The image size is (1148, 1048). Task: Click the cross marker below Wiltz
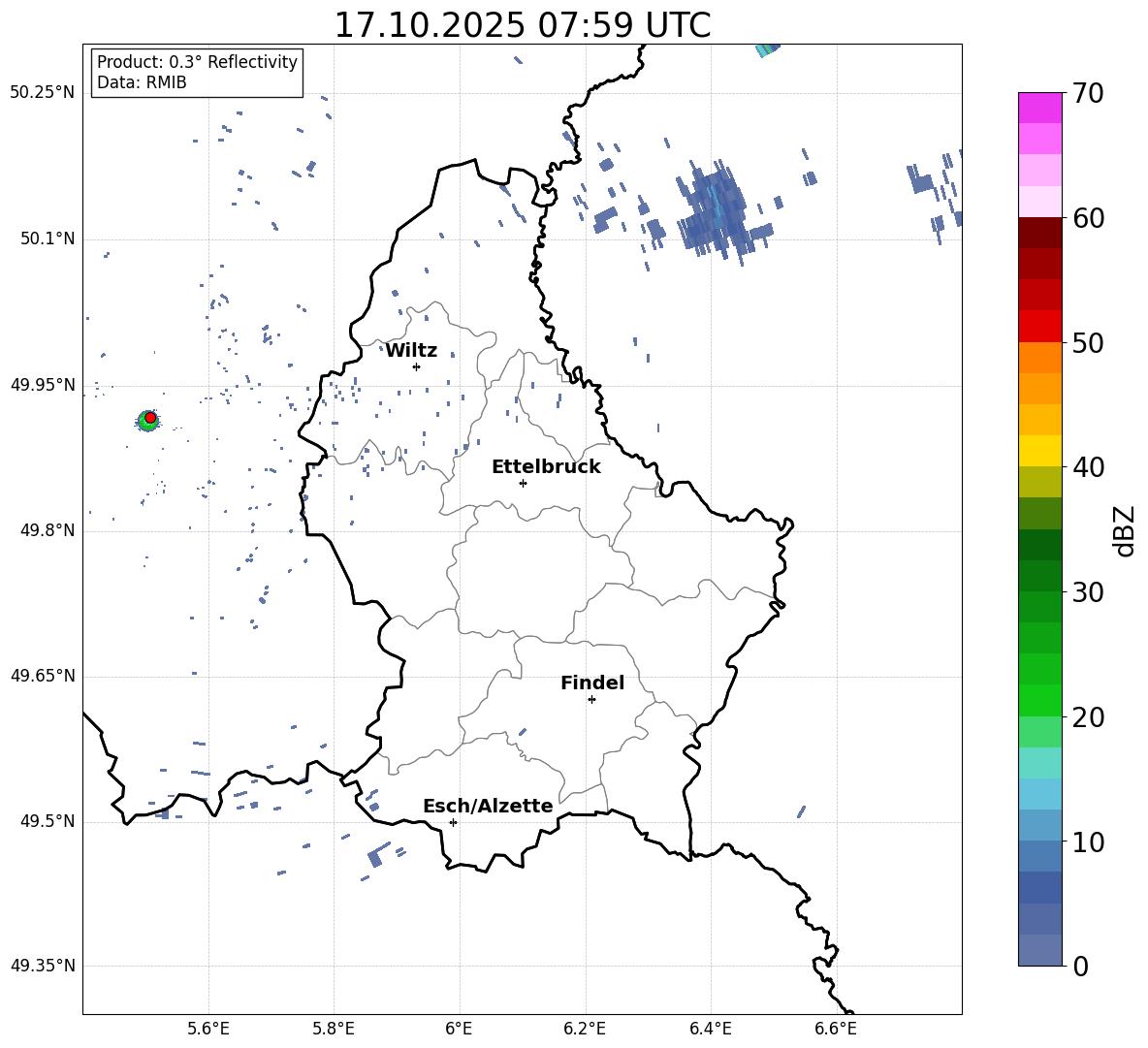[x=416, y=366]
